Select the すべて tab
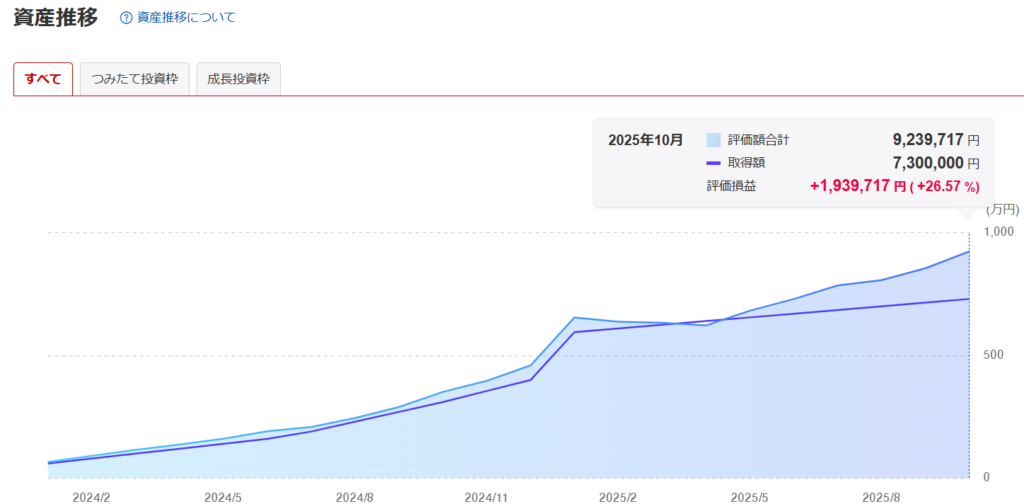 point(43,79)
